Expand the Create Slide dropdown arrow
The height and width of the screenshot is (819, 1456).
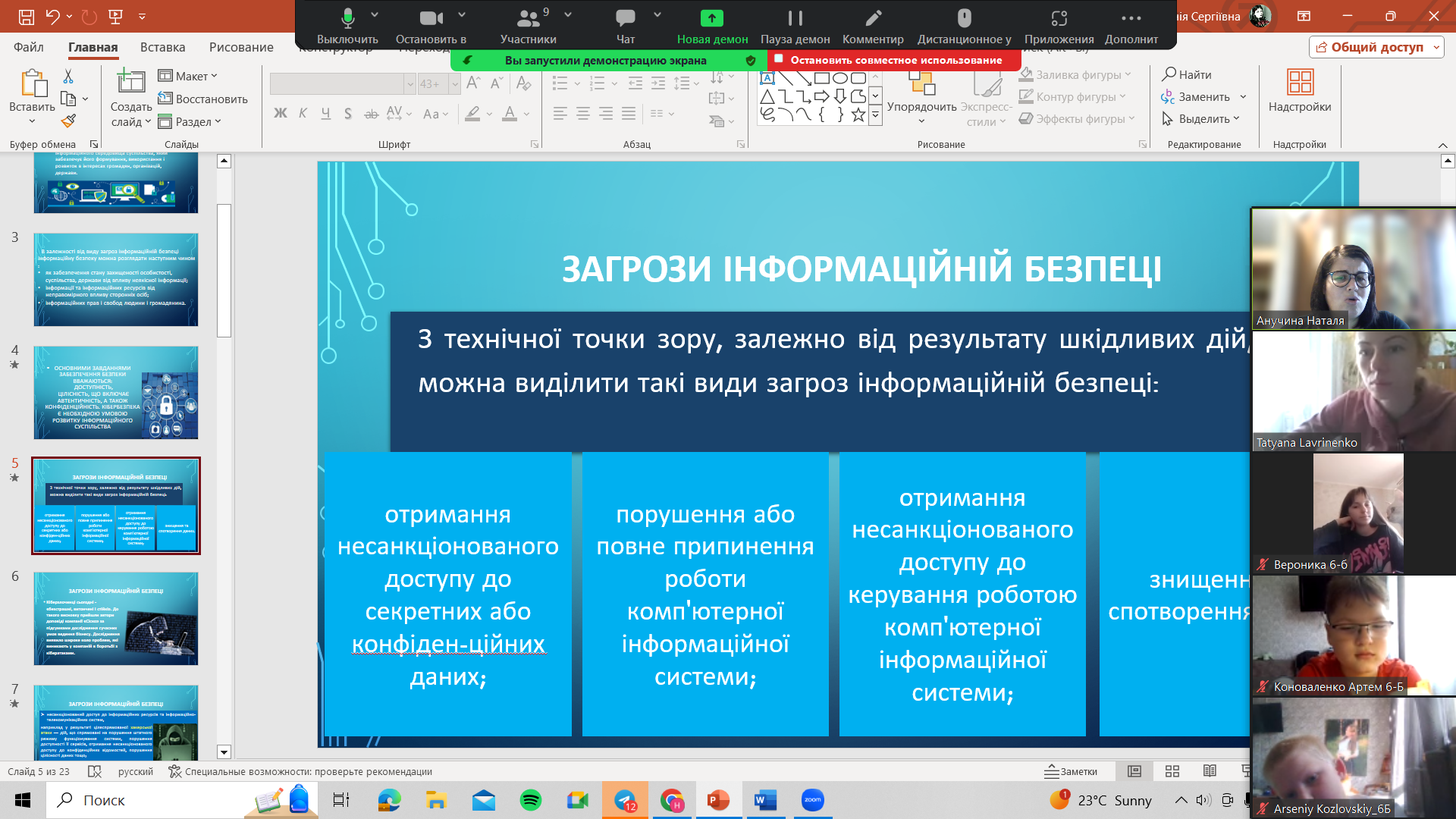(x=148, y=122)
